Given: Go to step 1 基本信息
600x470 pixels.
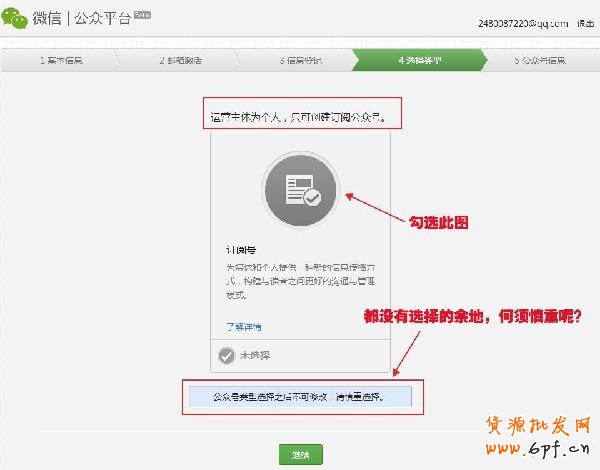Looking at the screenshot, I should [x=61, y=60].
